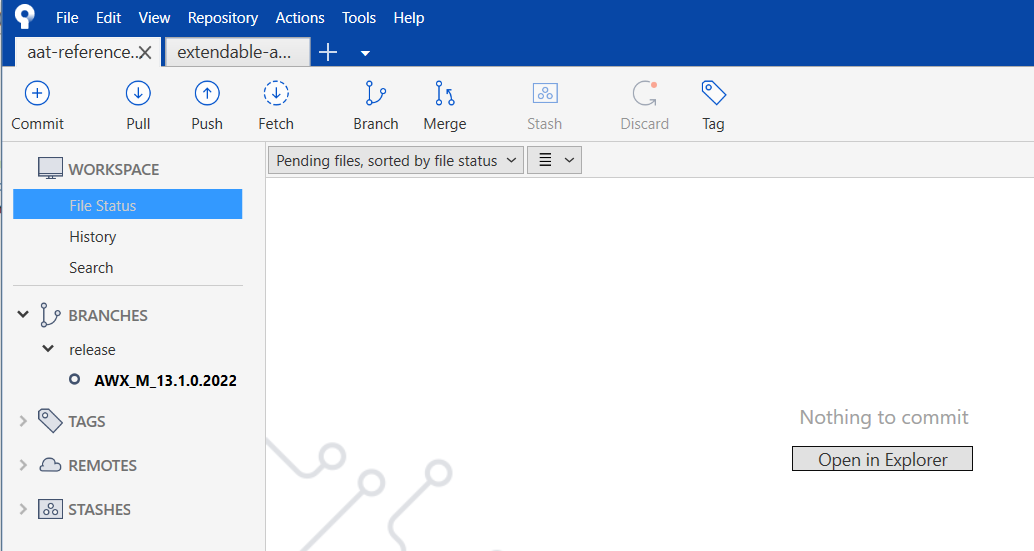The image size is (1034, 551).
Task: Push changes with the Push icon
Action: tap(207, 94)
